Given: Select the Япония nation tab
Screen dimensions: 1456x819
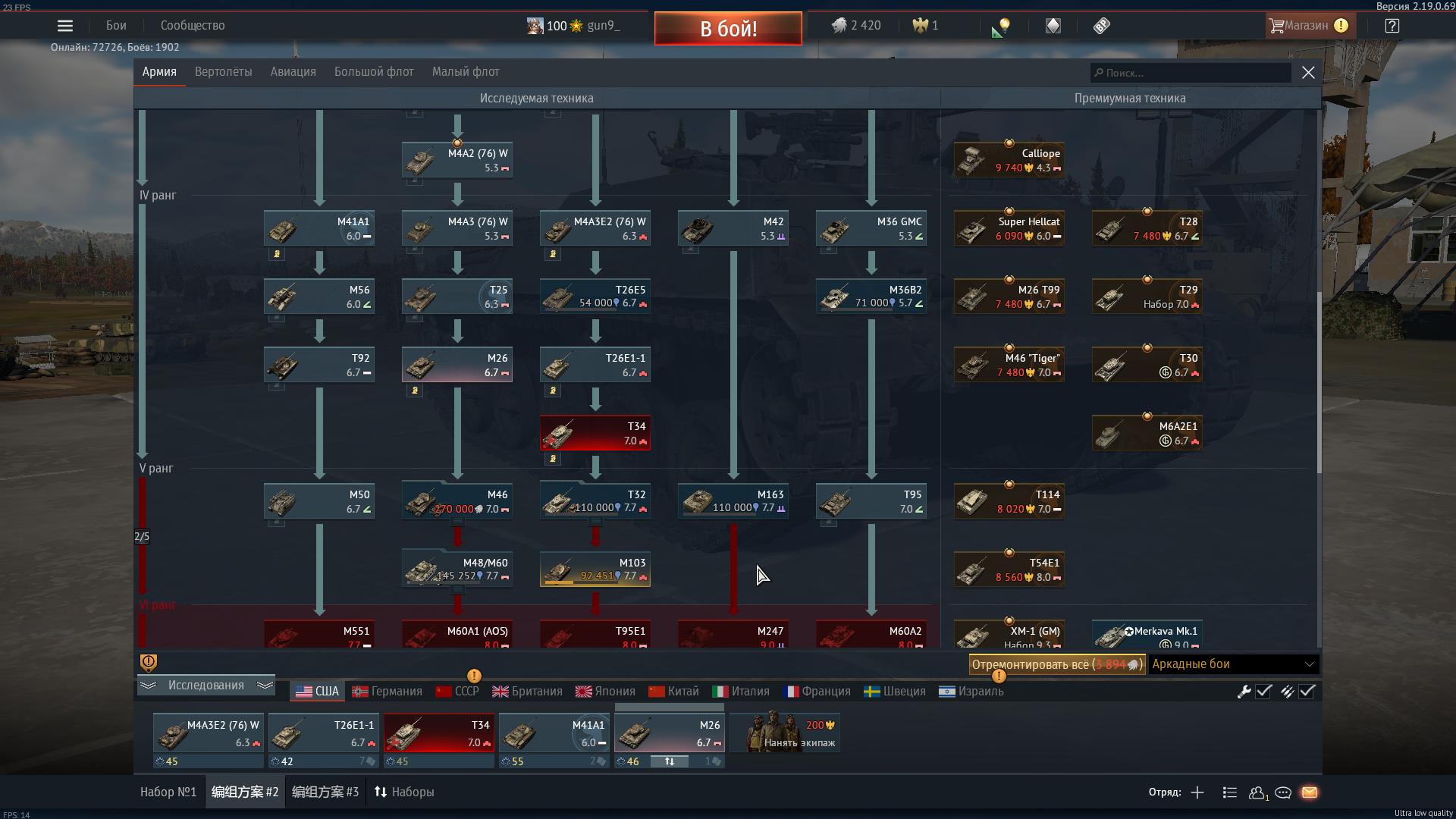Looking at the screenshot, I should point(605,692).
